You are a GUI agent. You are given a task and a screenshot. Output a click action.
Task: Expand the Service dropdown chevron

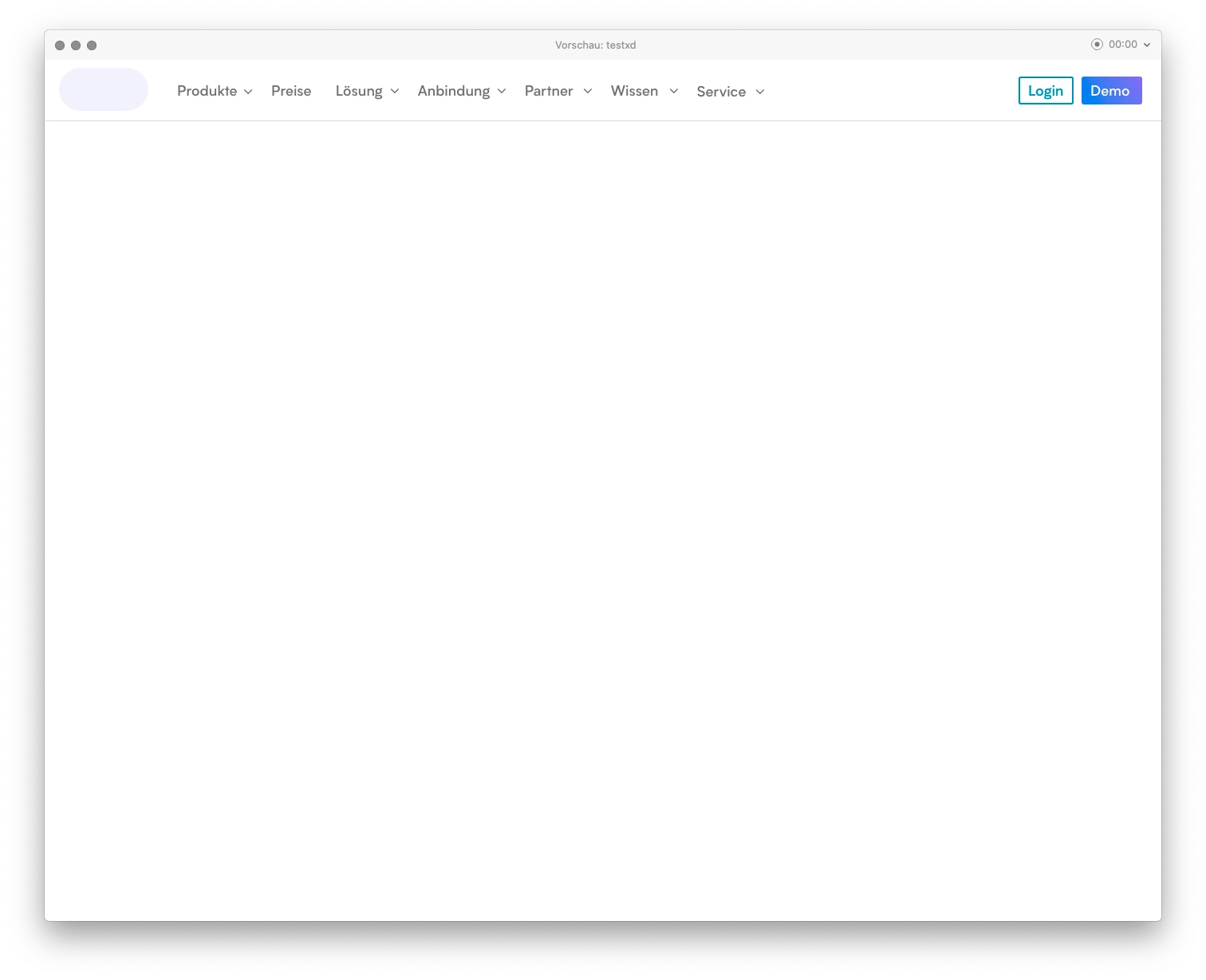(760, 92)
